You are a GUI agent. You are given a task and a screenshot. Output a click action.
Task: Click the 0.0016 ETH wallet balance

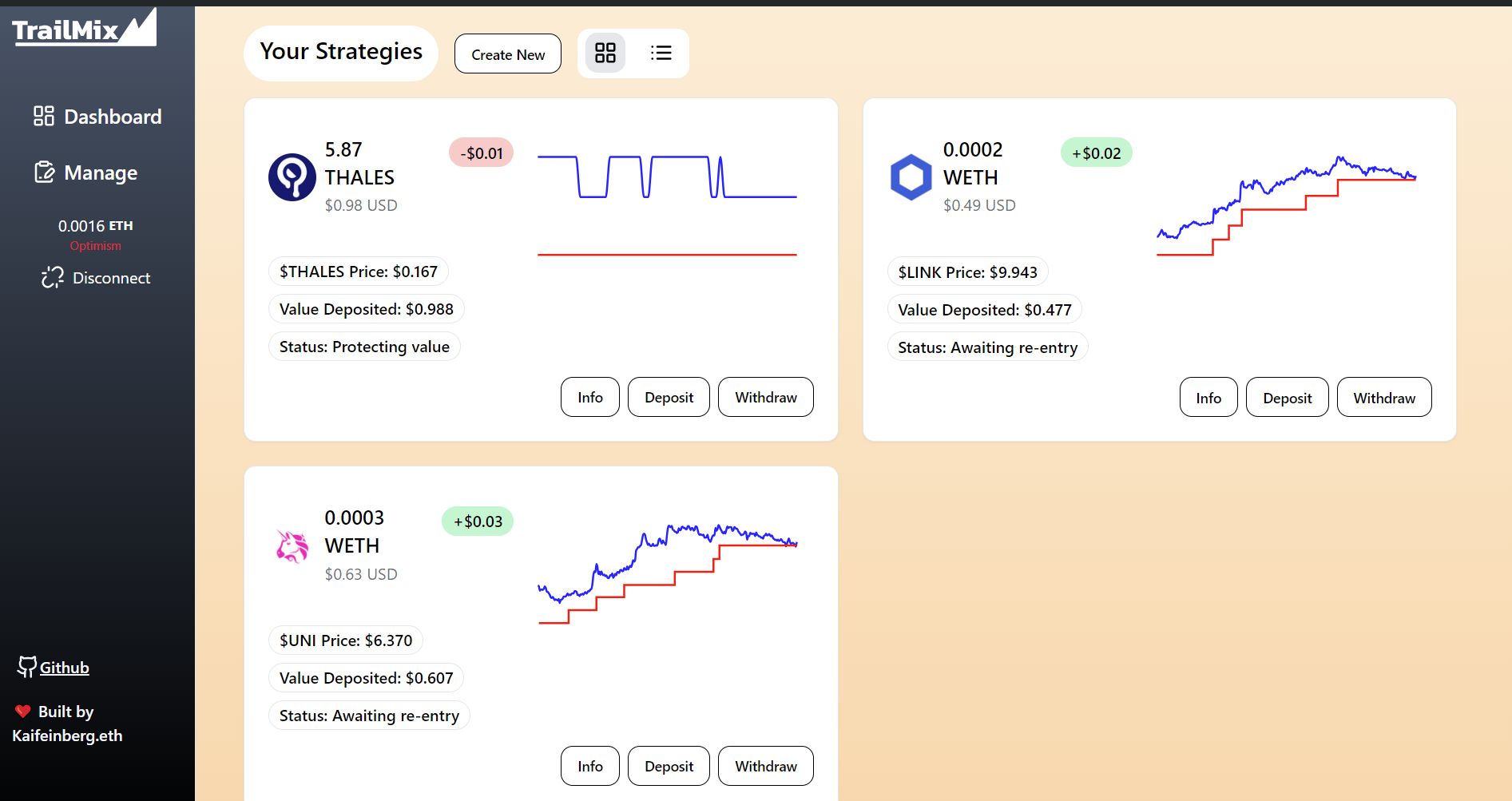95,226
